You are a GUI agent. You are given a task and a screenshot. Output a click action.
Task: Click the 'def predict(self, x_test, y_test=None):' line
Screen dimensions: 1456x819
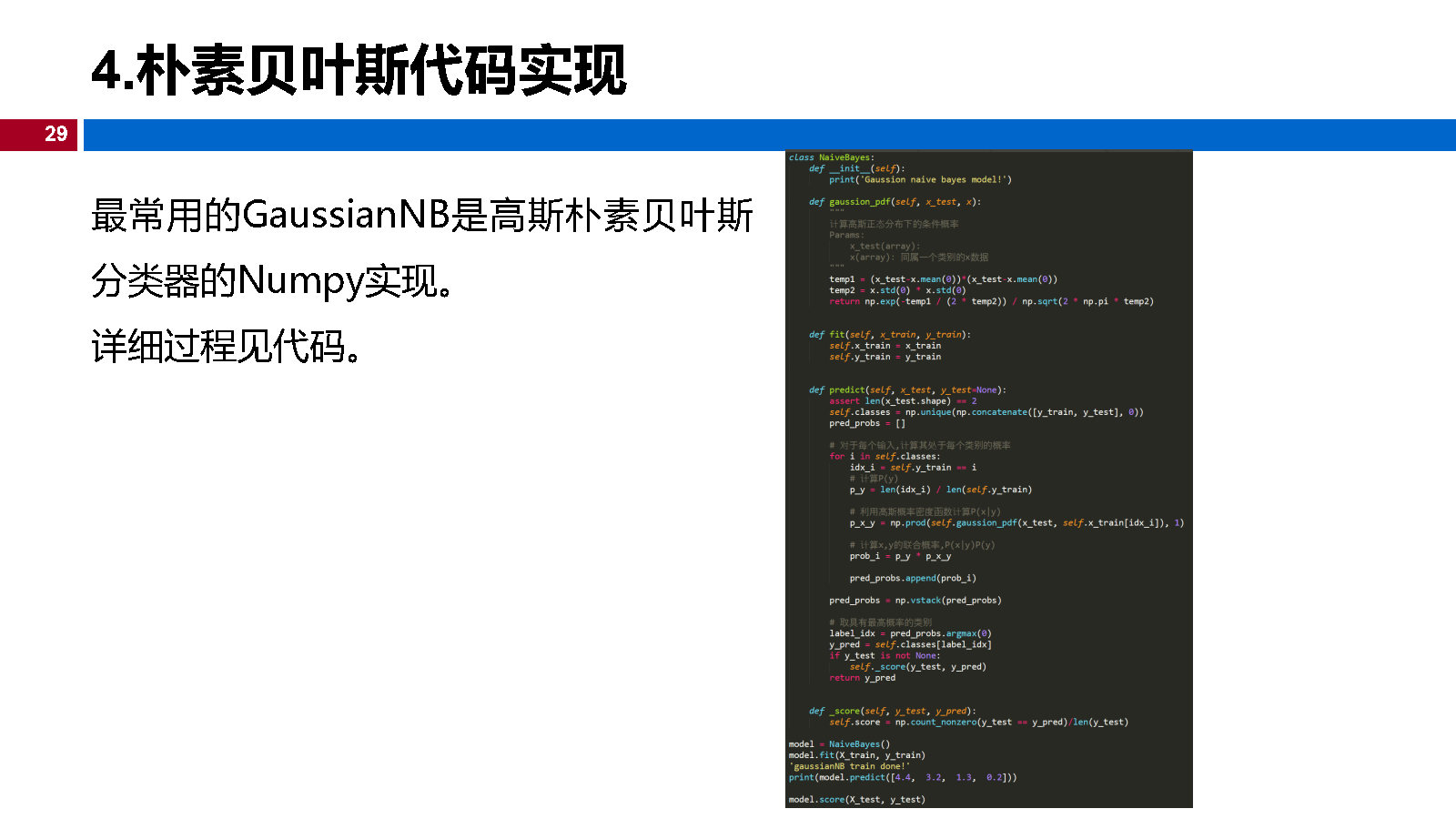click(x=907, y=389)
